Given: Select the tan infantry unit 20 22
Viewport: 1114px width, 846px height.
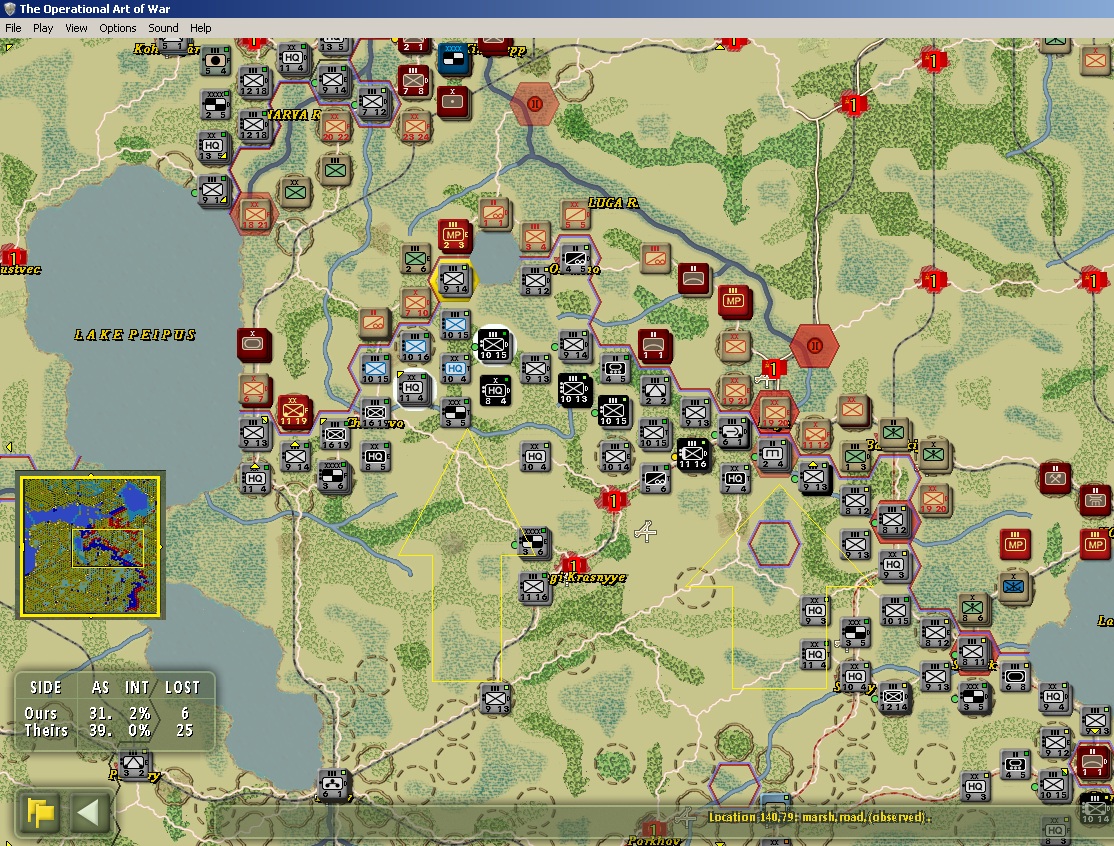Looking at the screenshot, I should point(335,126).
